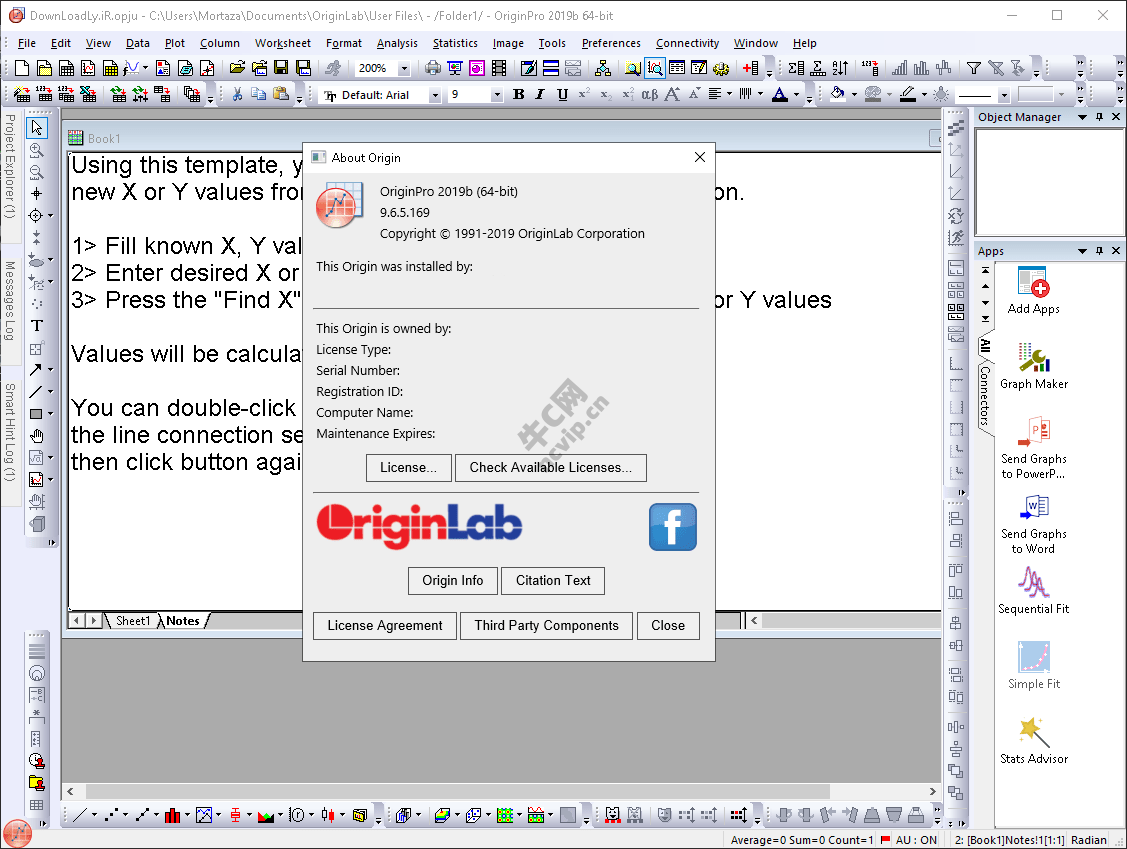
Task: Click the column plot icon in bottom toolbar
Action: (172, 815)
